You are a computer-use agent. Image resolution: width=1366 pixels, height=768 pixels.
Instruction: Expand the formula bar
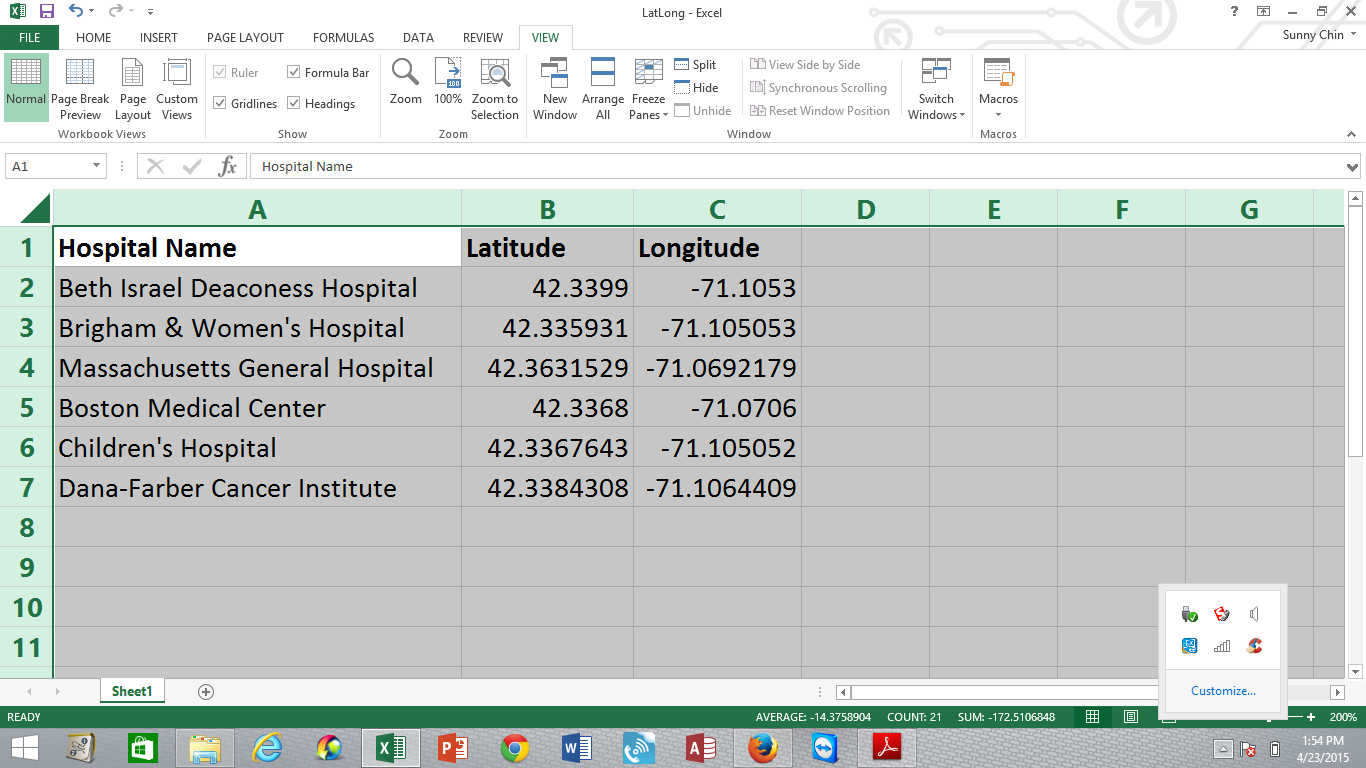(x=1352, y=167)
